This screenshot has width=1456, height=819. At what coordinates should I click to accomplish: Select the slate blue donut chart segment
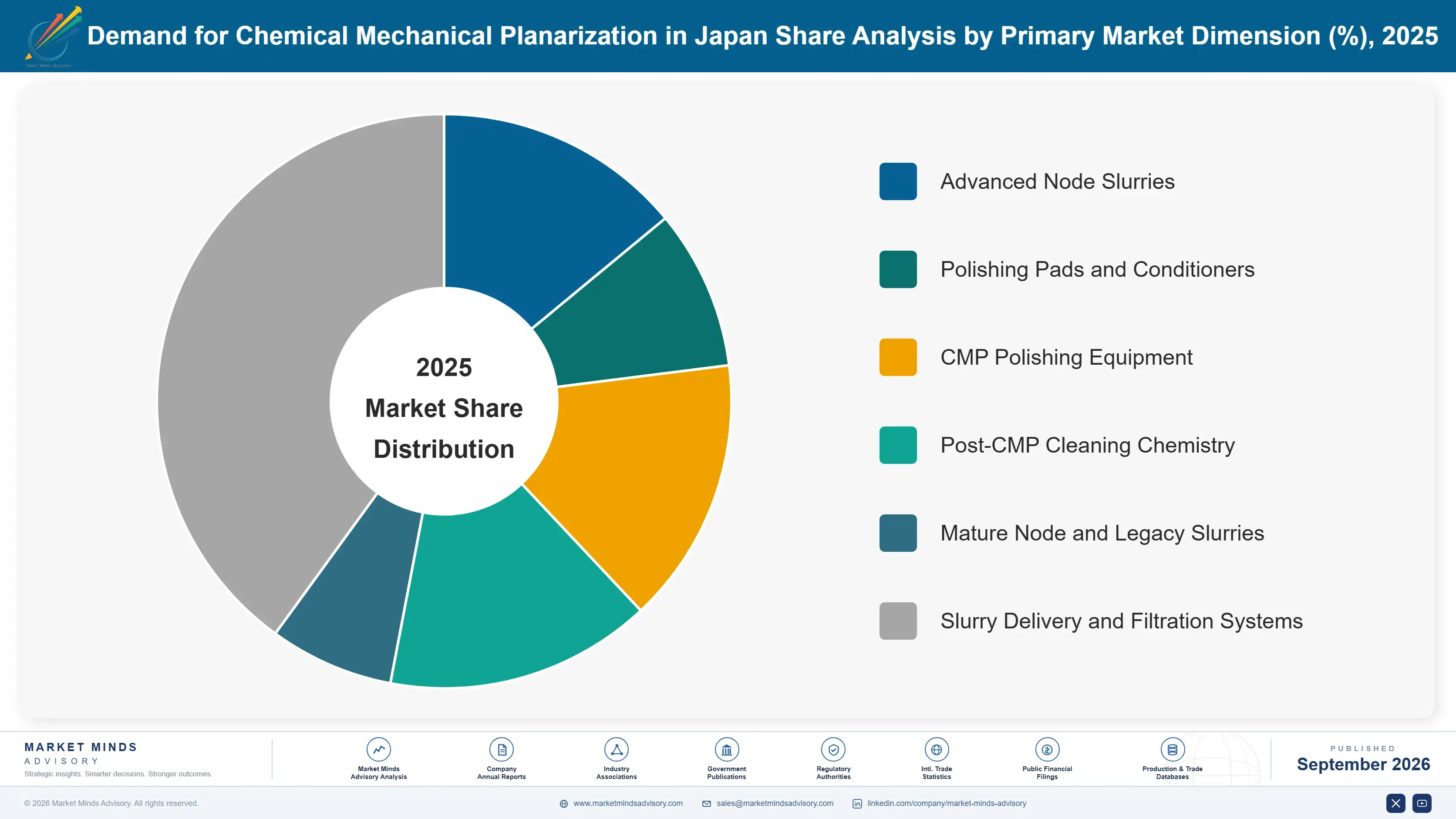[x=362, y=587]
